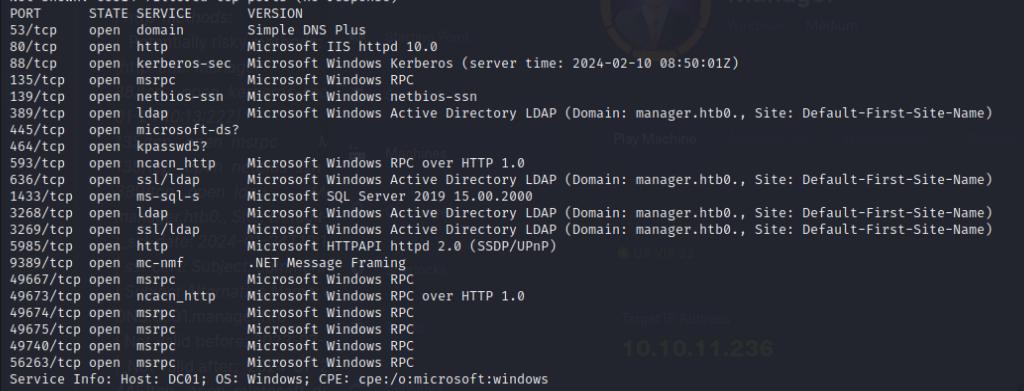Click the 49673/tcp ncacn_http row
This screenshot has height=391, width=1024.
click(267, 296)
